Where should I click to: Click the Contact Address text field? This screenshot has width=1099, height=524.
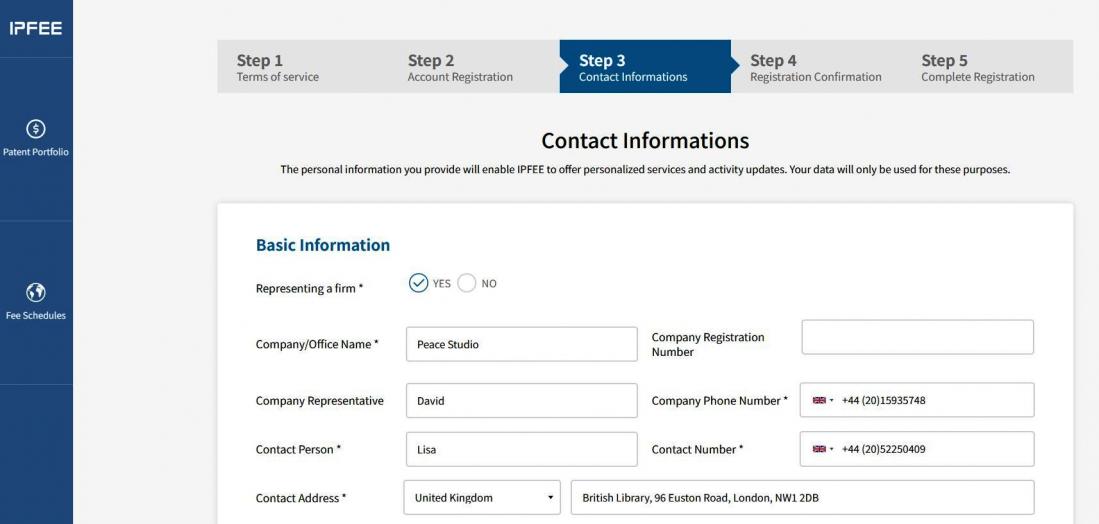[x=802, y=498]
